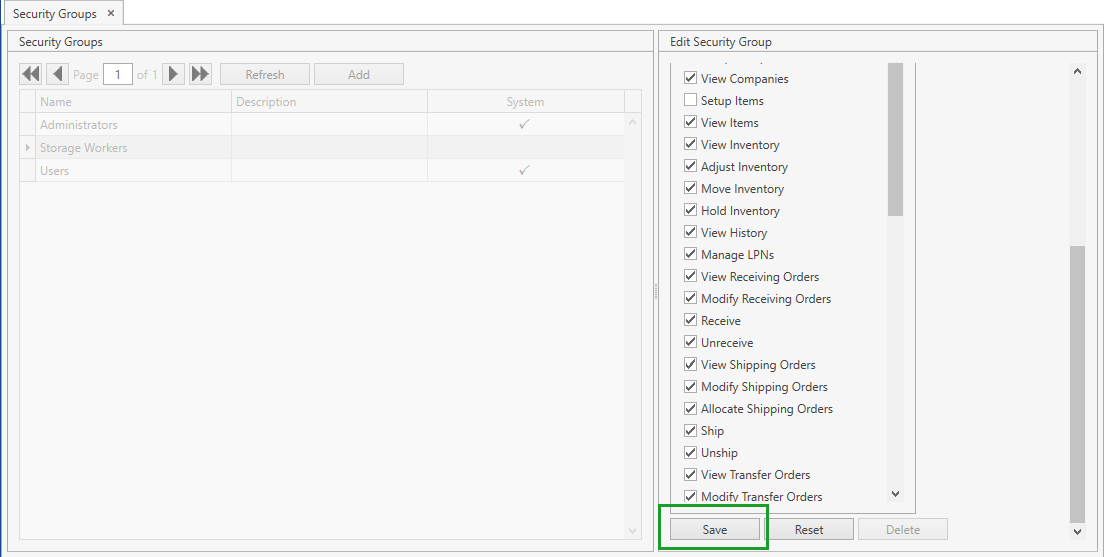This screenshot has height=557, width=1104.
Task: Enable the Setup Items permission
Action: tap(690, 101)
